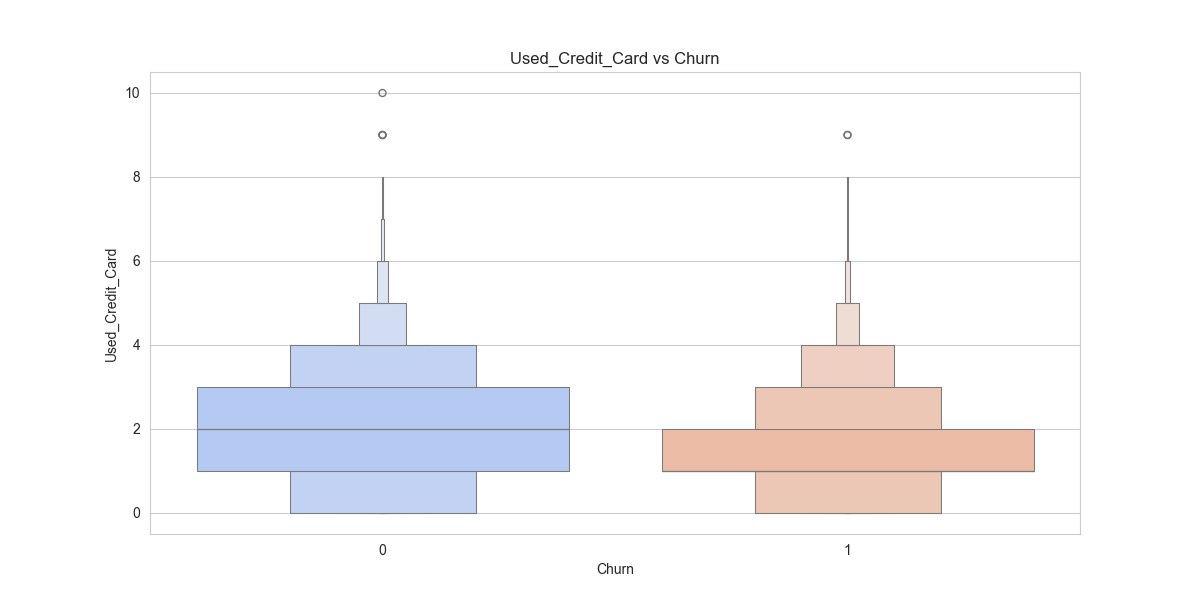Pick the small blue box spanning 4 to 5
This screenshot has height=600, width=1200.
pyautogui.click(x=383, y=324)
